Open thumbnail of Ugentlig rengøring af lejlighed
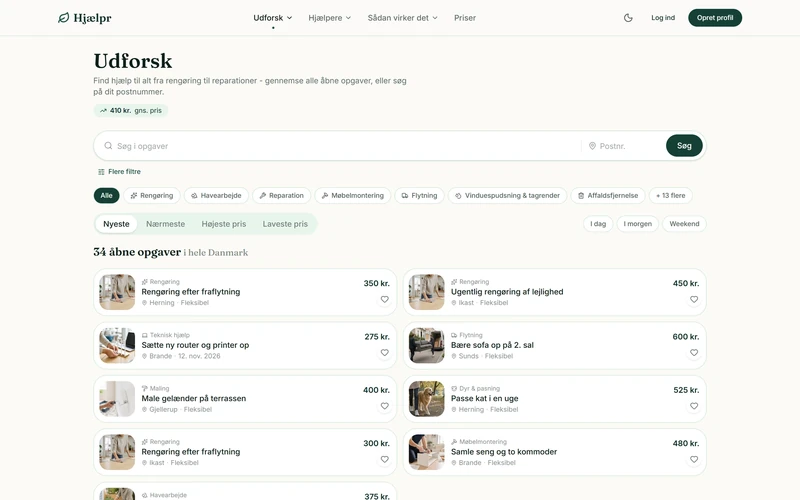Viewport: 800px width, 500px height. coord(427,292)
